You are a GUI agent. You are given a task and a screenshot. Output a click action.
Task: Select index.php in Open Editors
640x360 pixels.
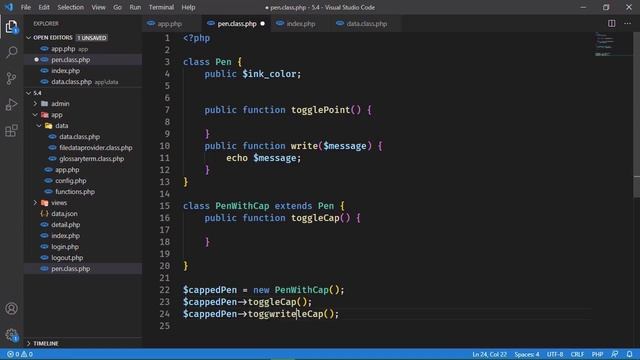83,71
